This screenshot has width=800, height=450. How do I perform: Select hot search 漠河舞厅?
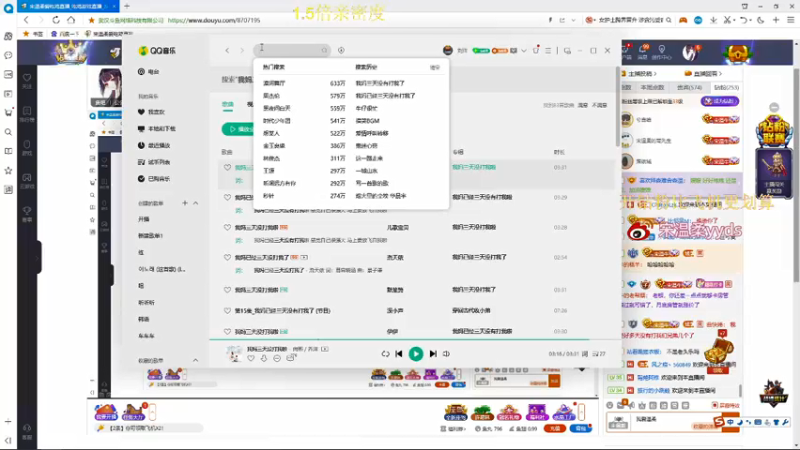(x=274, y=83)
